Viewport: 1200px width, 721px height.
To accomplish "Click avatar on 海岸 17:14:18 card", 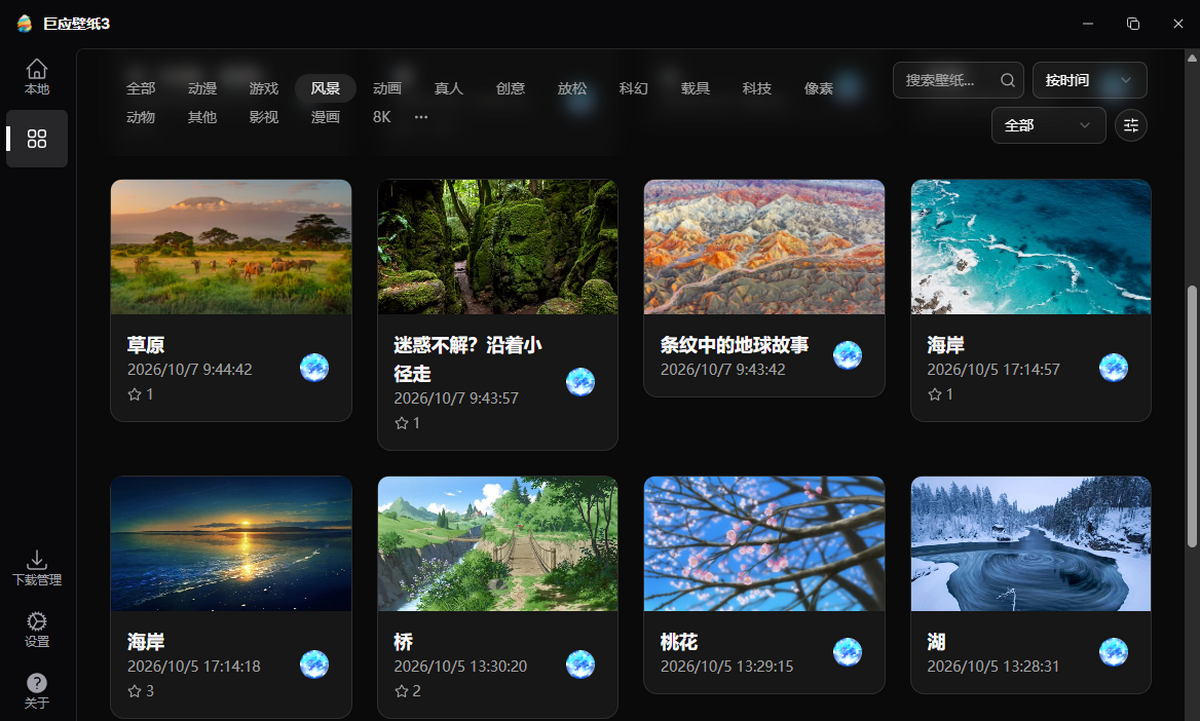I will (x=314, y=665).
